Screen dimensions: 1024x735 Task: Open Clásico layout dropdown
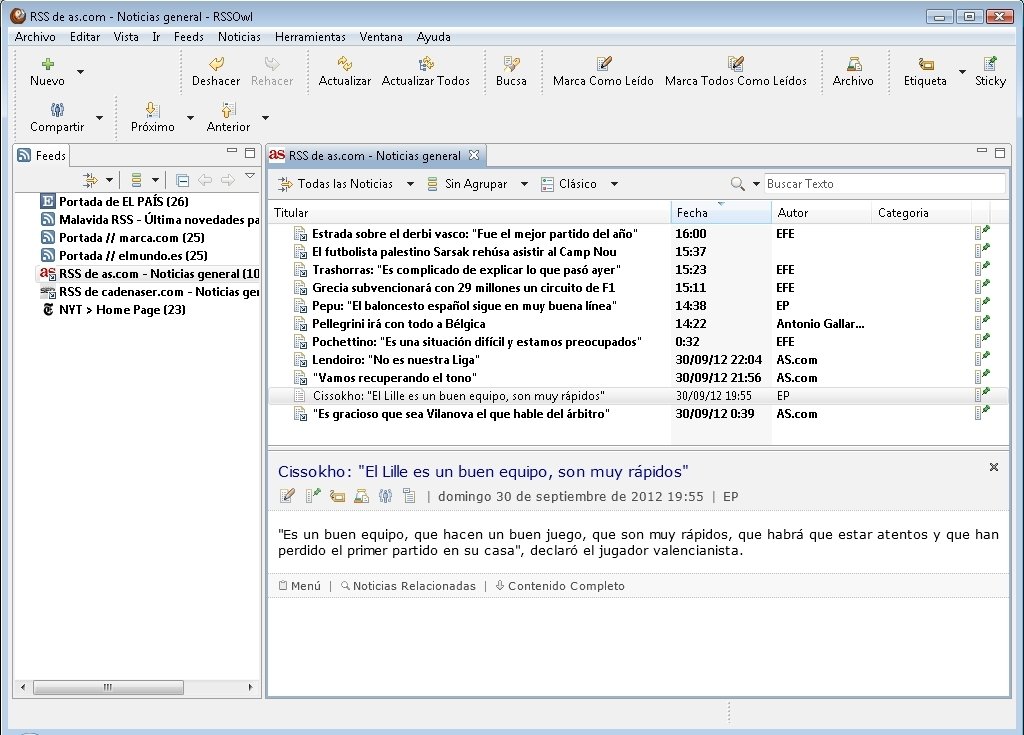(x=614, y=184)
